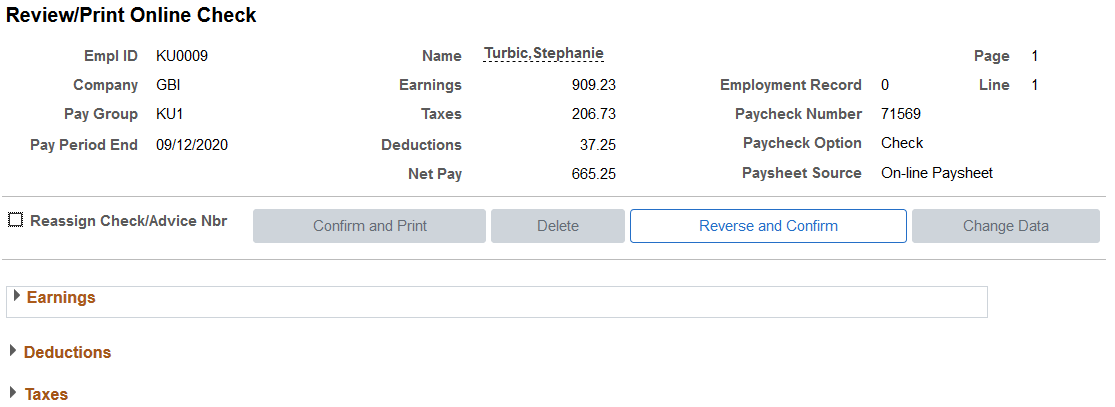Click the Empl ID value KU0009
The width and height of the screenshot is (1115, 407).
[x=182, y=56]
